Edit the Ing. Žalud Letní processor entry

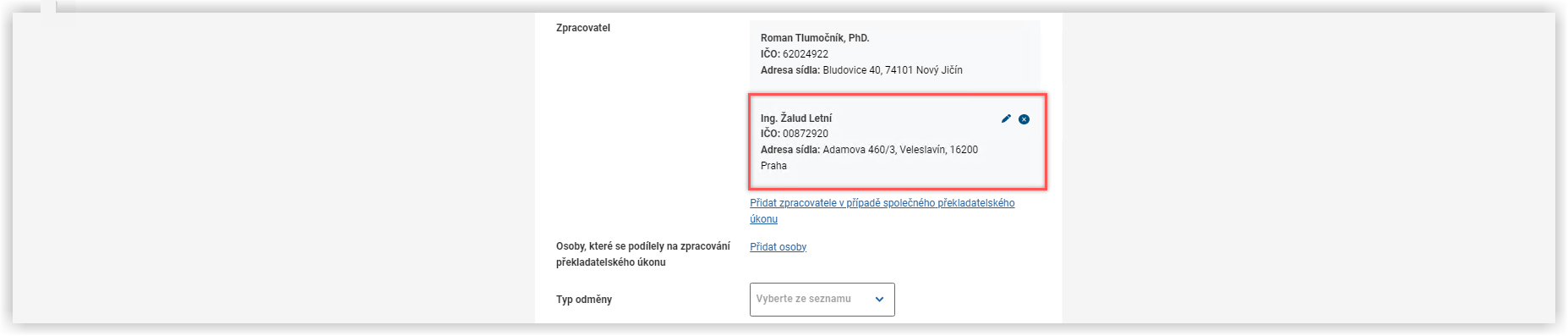coord(1006,119)
